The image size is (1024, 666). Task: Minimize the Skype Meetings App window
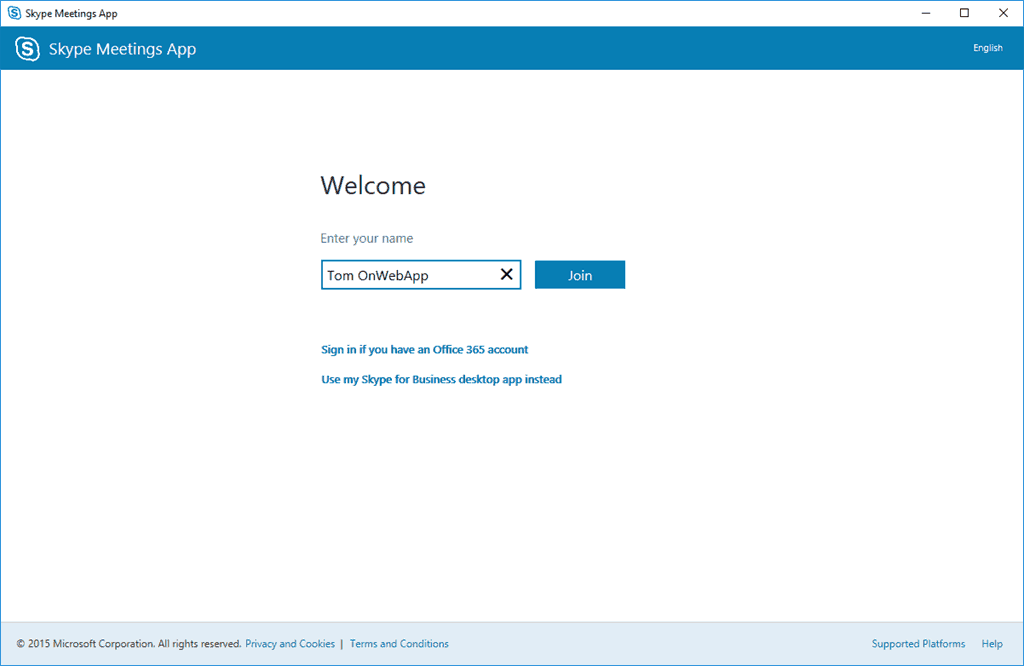tap(919, 13)
